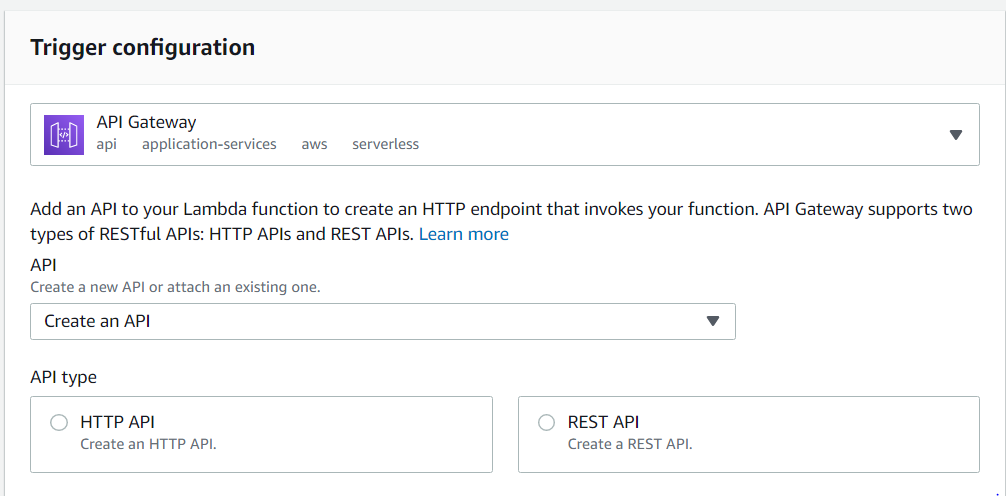The image size is (1006, 496).
Task: Click the 'application-services' tag
Action: coord(209,144)
